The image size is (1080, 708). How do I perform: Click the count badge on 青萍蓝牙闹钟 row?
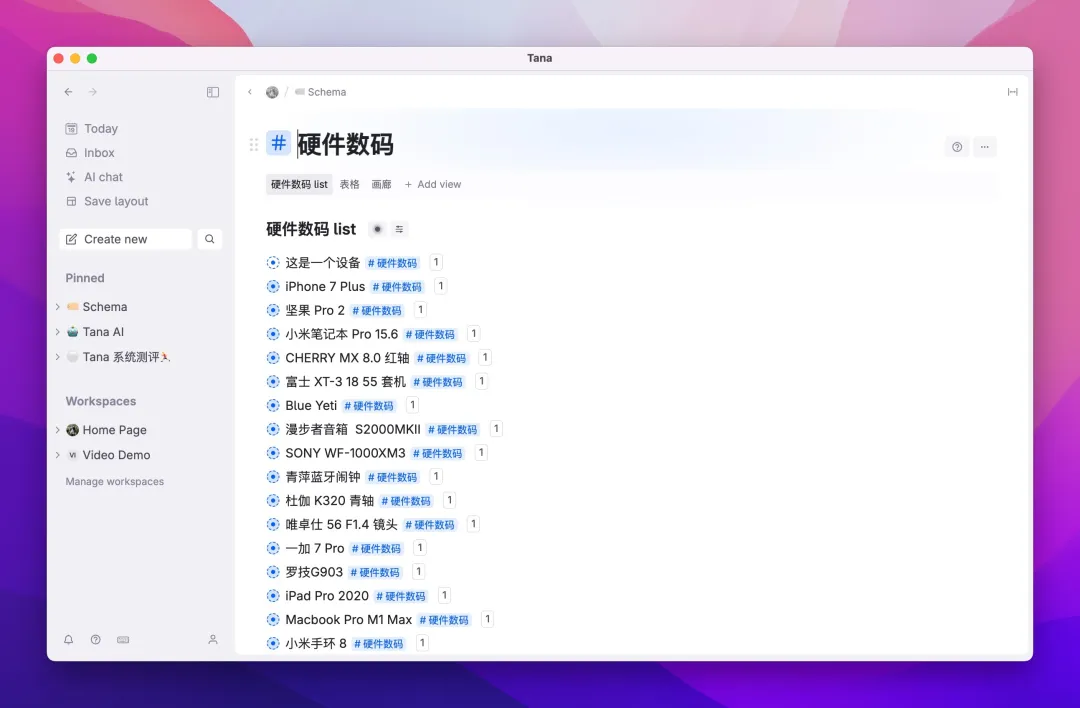436,477
